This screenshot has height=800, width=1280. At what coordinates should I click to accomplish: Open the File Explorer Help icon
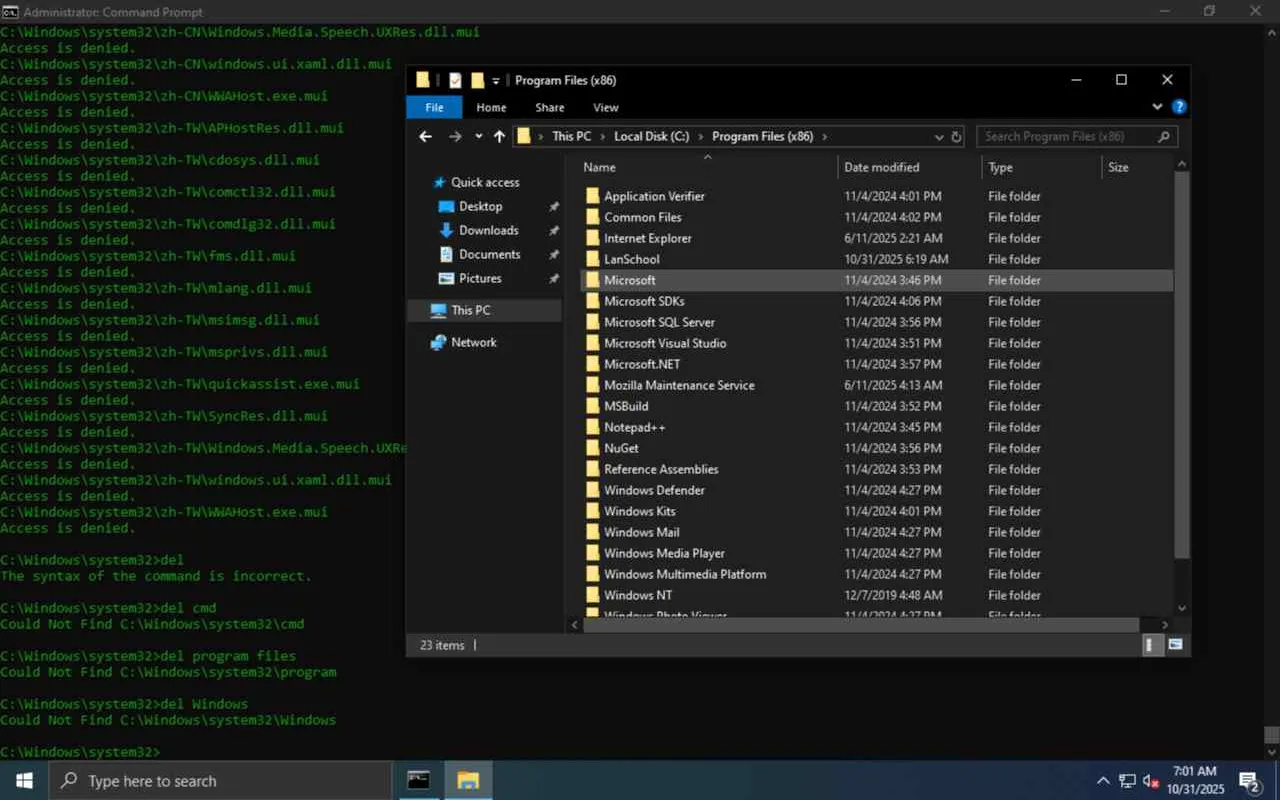pos(1179,107)
